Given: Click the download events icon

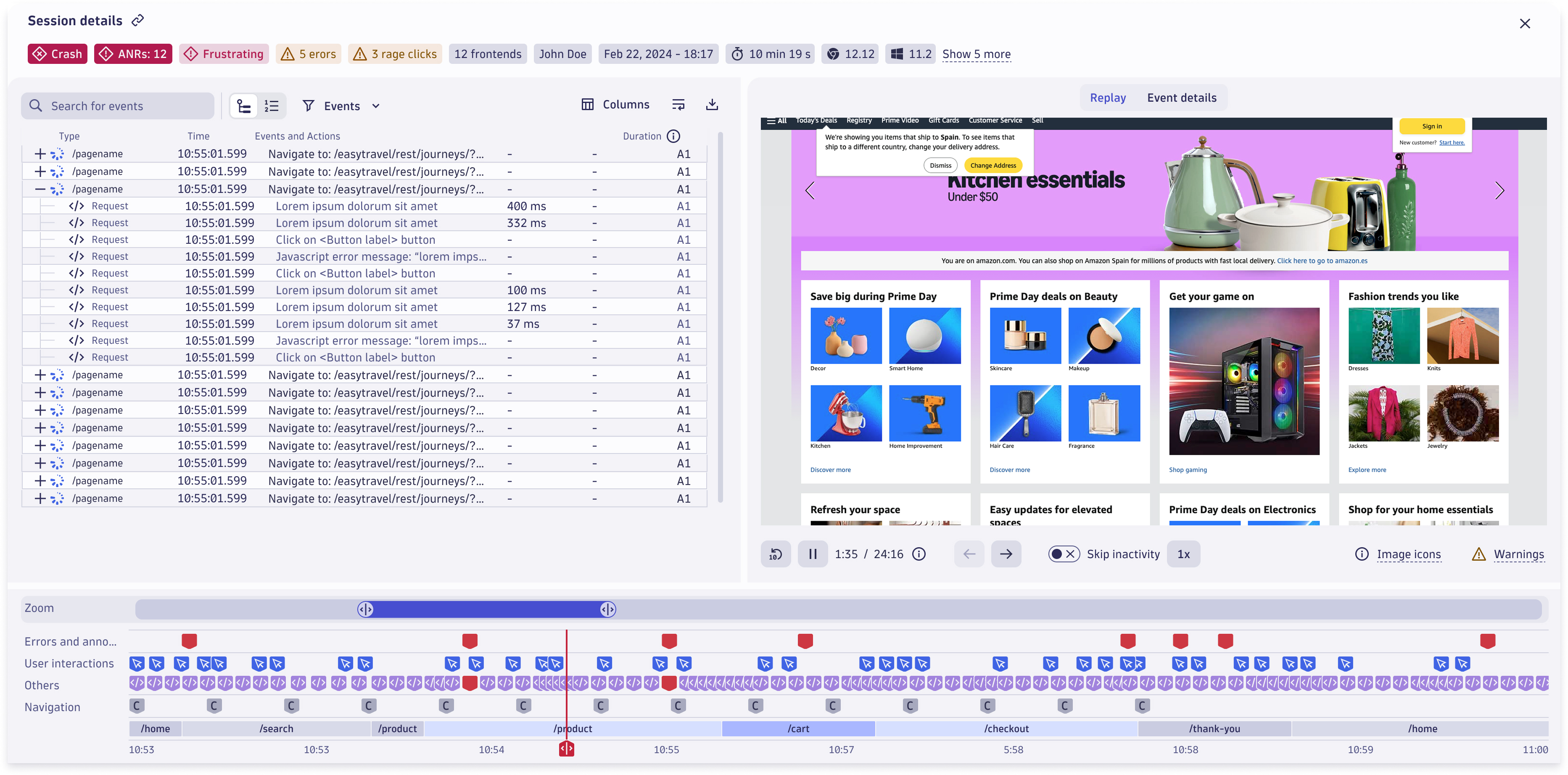Looking at the screenshot, I should click(x=712, y=105).
